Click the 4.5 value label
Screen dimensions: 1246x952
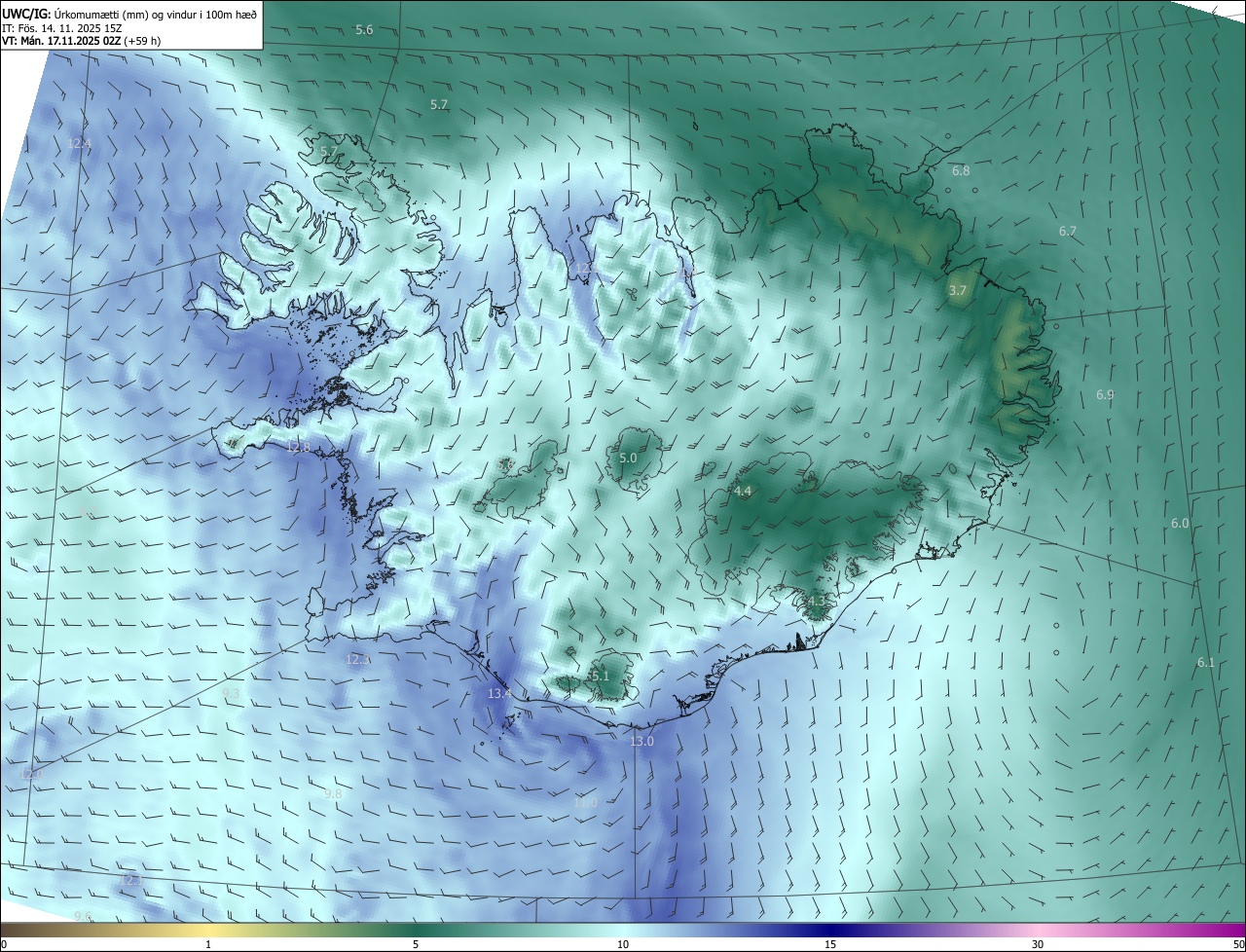pos(816,602)
